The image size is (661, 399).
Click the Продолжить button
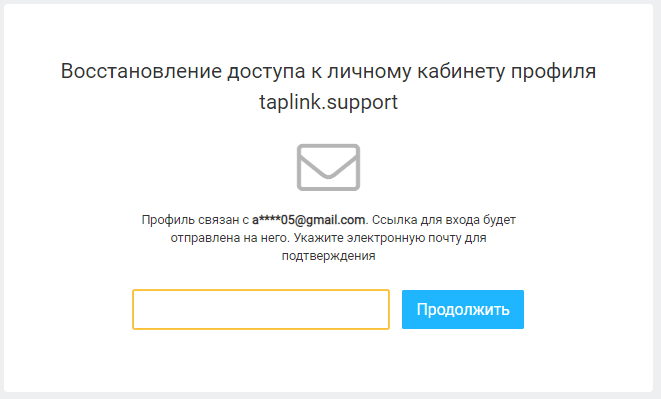pyautogui.click(x=462, y=309)
